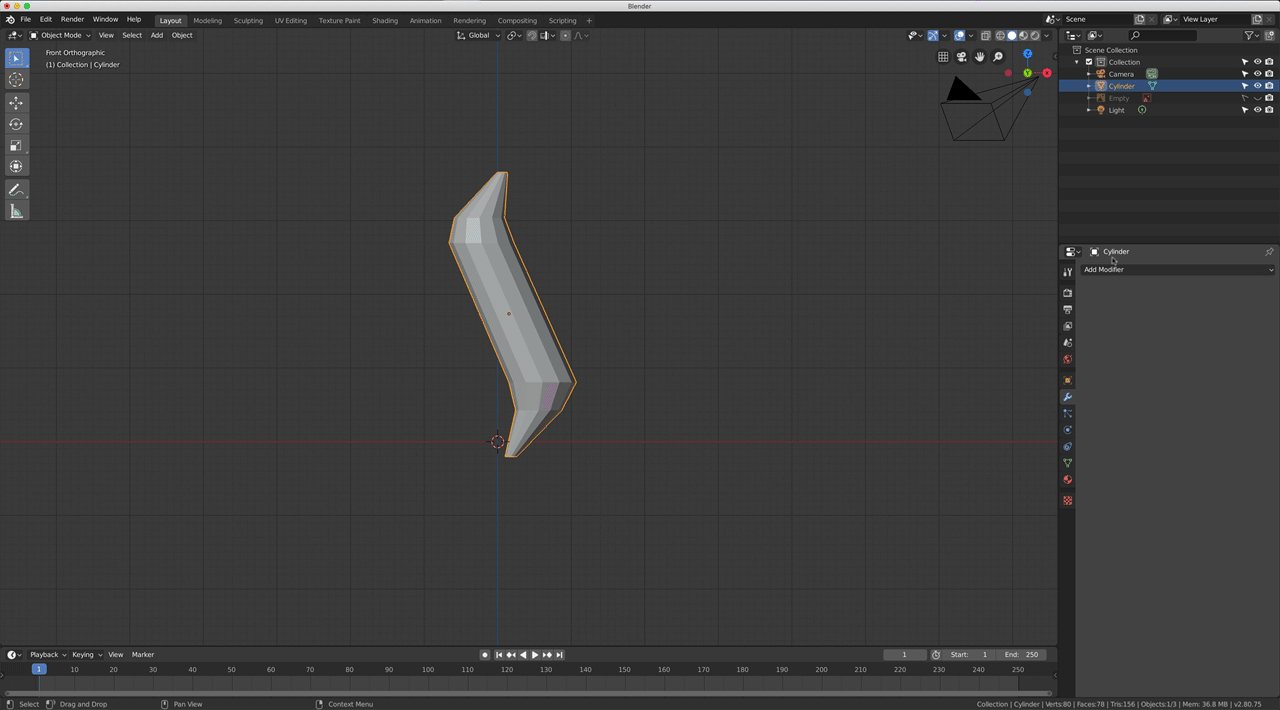Open the Object Mode dropdown
The image size is (1280, 710).
tap(60, 35)
